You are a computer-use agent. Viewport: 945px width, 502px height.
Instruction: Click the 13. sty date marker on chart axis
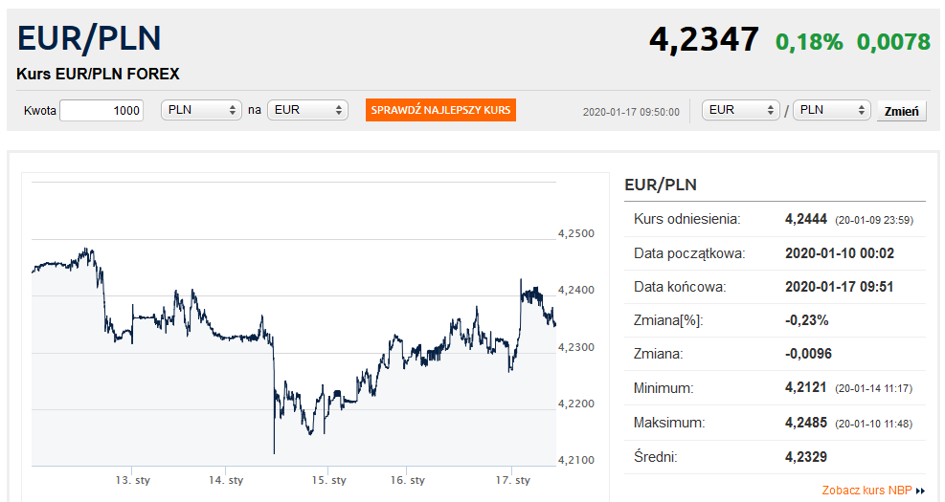pyautogui.click(x=133, y=480)
